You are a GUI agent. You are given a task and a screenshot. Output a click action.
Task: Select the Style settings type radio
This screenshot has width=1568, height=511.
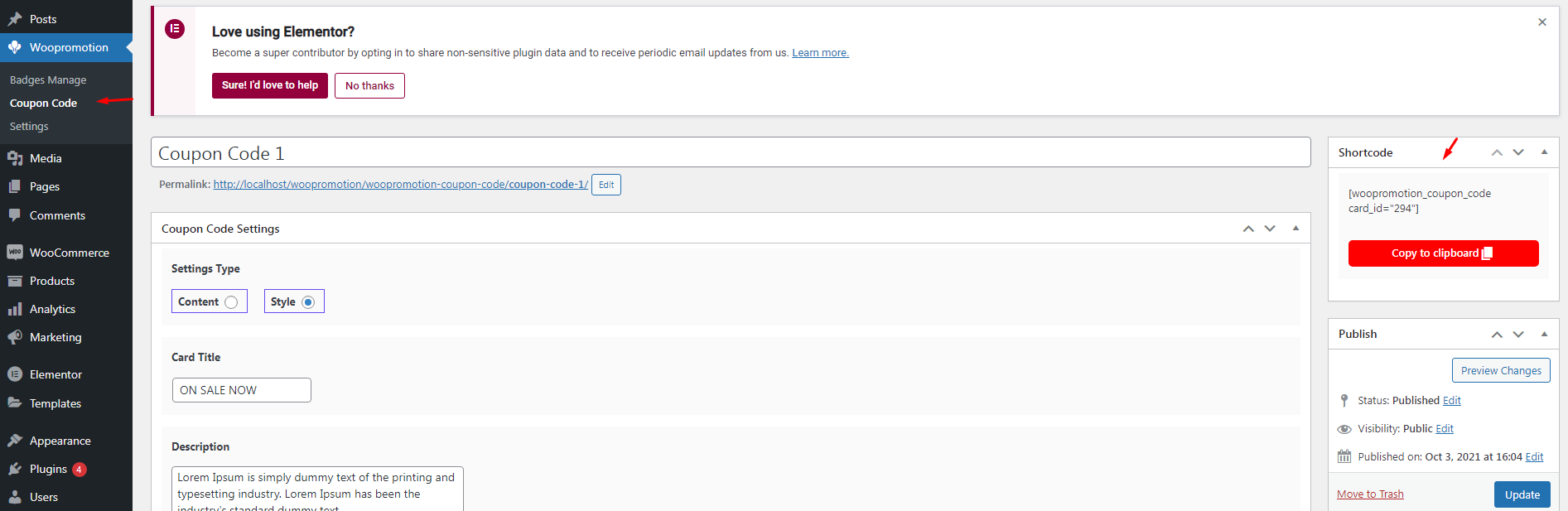click(308, 302)
